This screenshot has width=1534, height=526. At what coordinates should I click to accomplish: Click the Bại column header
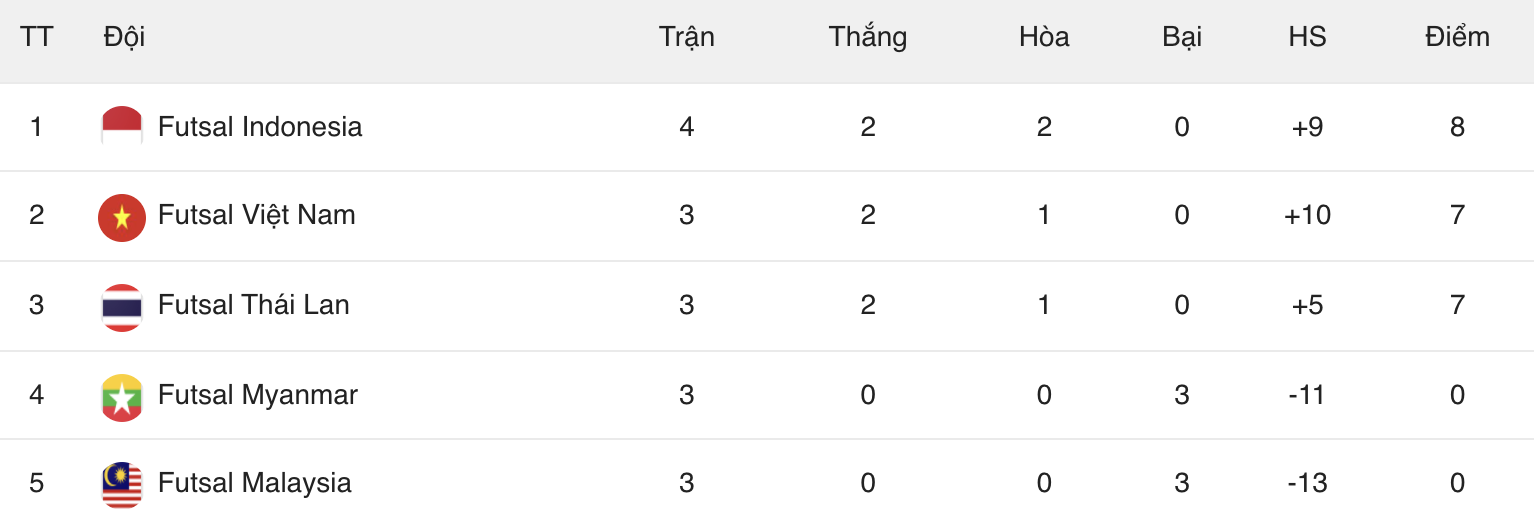tap(1182, 37)
